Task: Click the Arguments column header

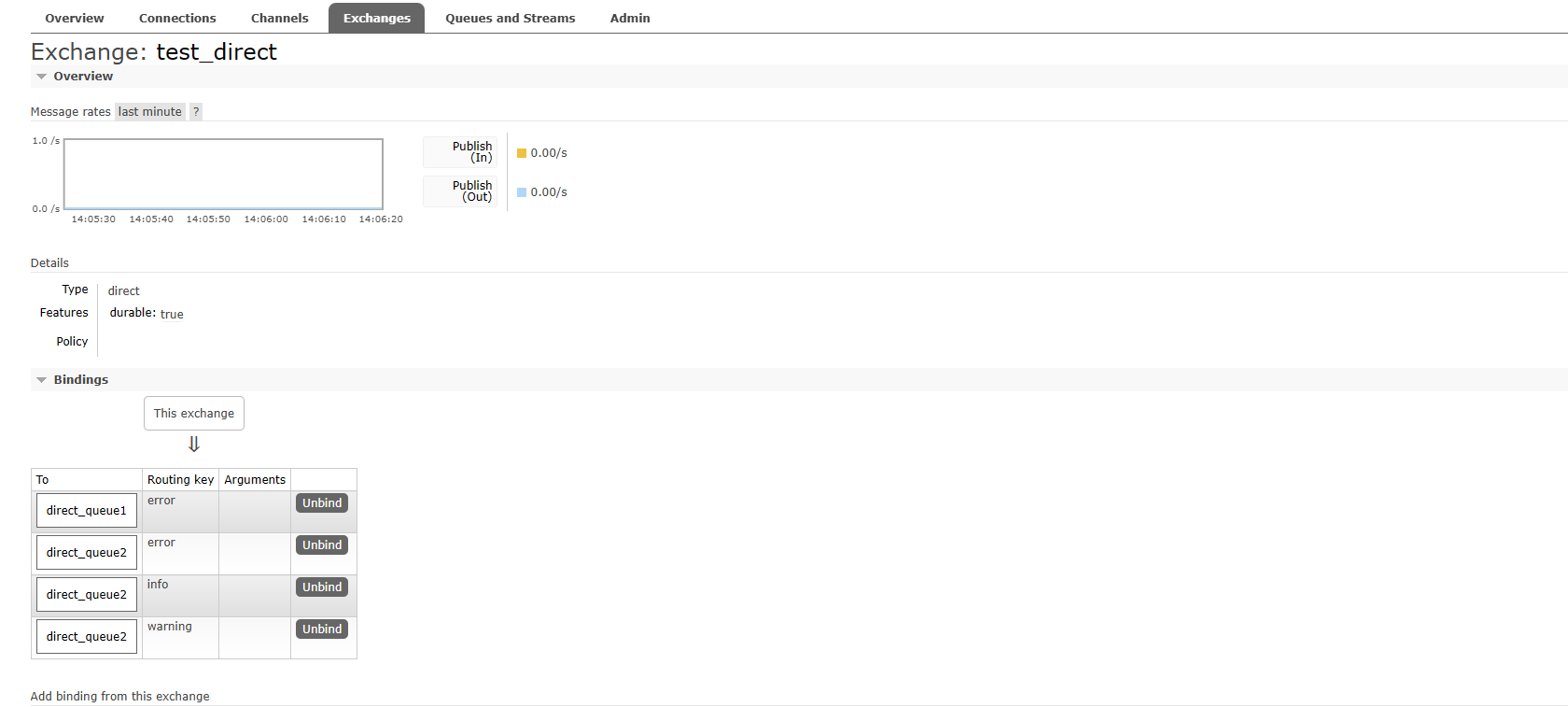Action: click(x=255, y=480)
